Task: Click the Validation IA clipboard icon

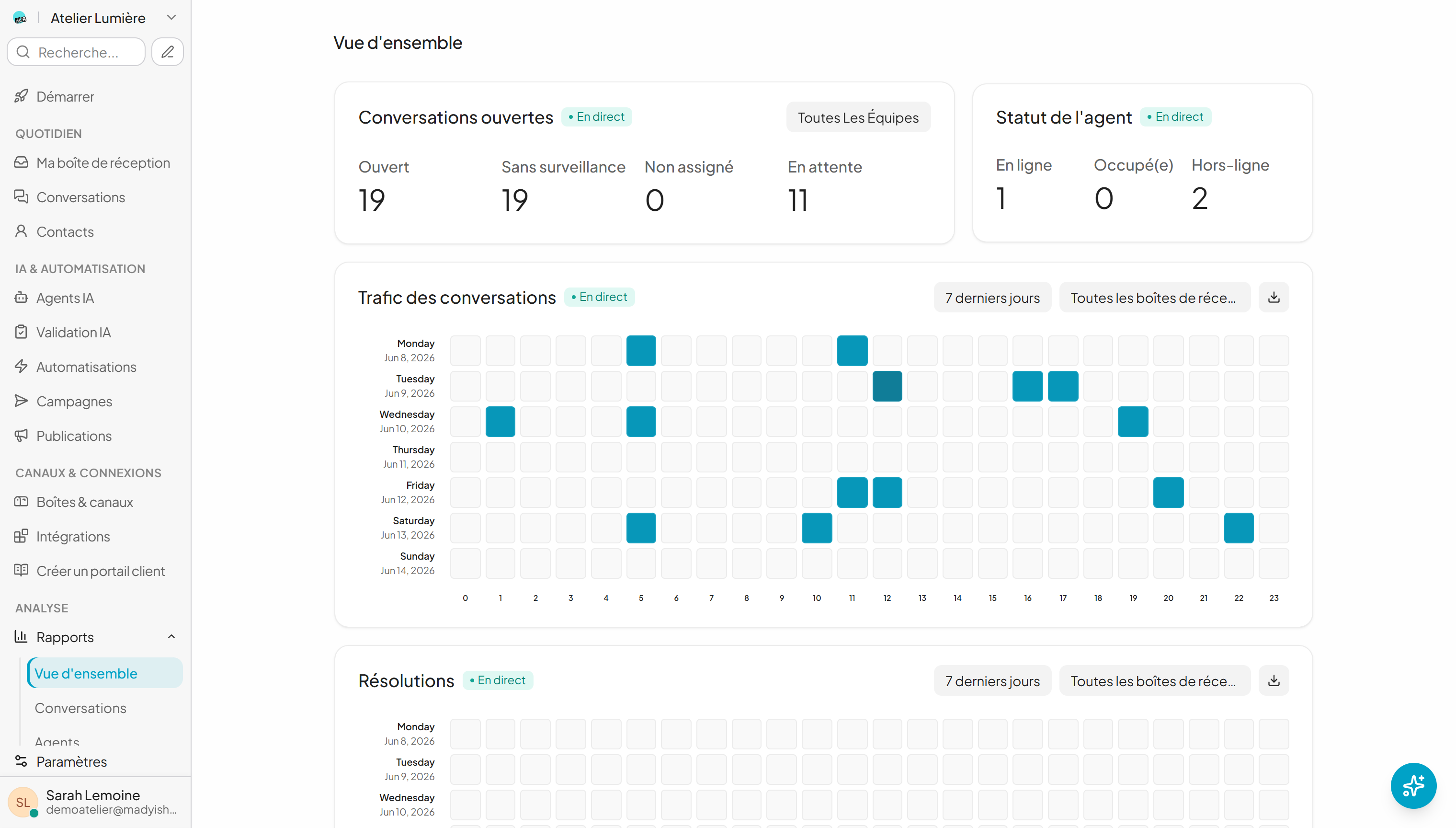Action: pos(22,332)
